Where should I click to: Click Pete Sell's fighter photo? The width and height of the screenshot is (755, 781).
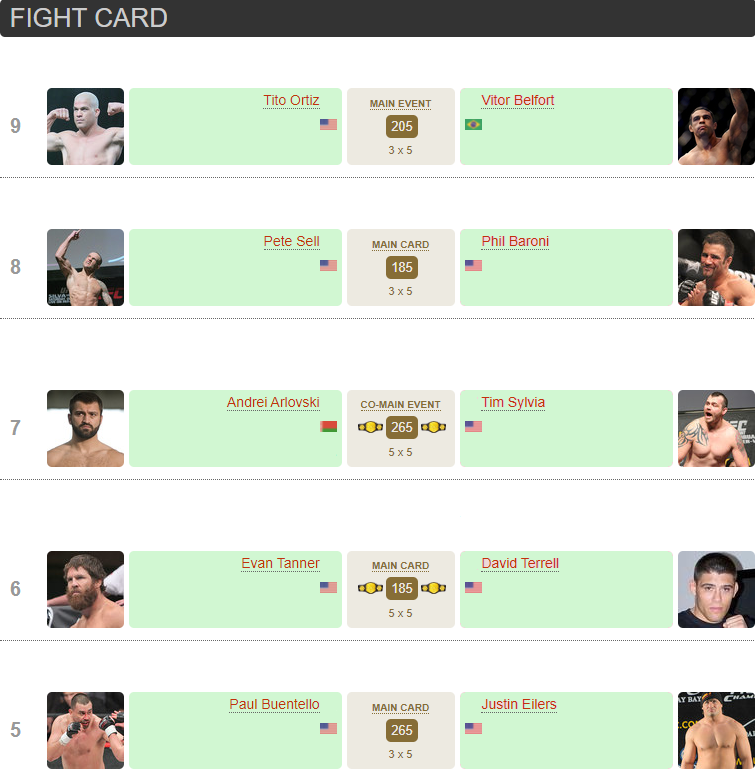85,267
